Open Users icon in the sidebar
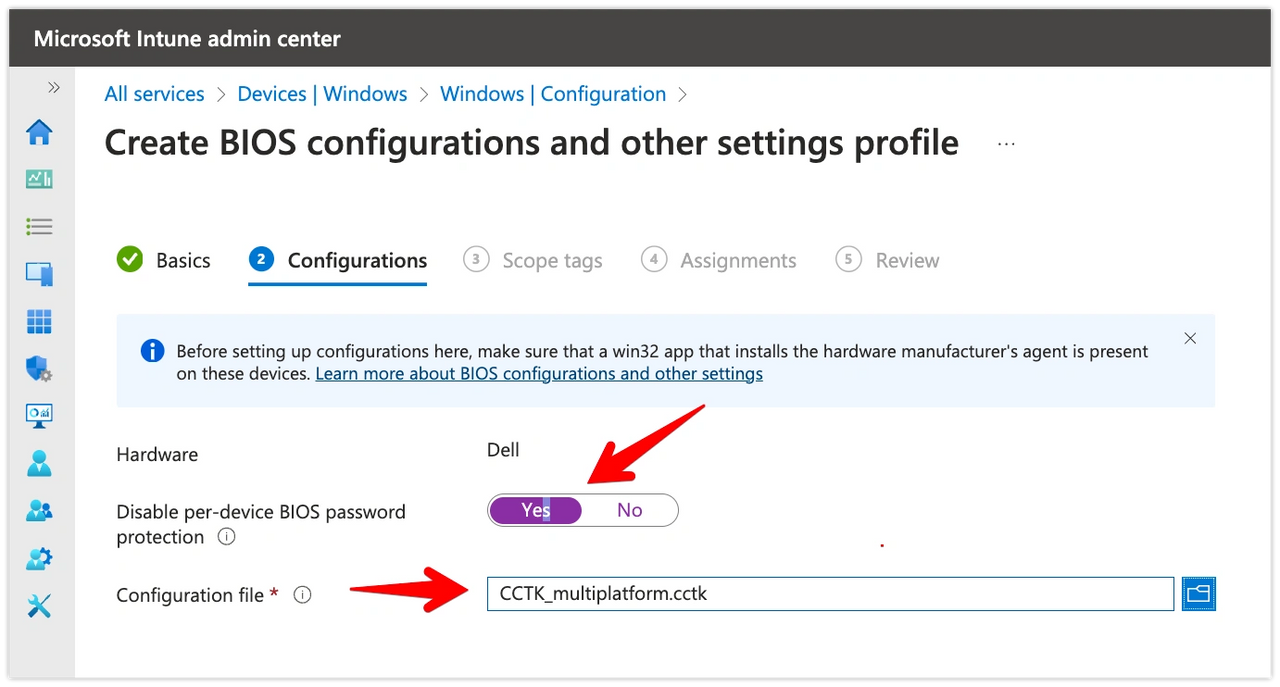Image resolution: width=1280 pixels, height=687 pixels. (39, 464)
